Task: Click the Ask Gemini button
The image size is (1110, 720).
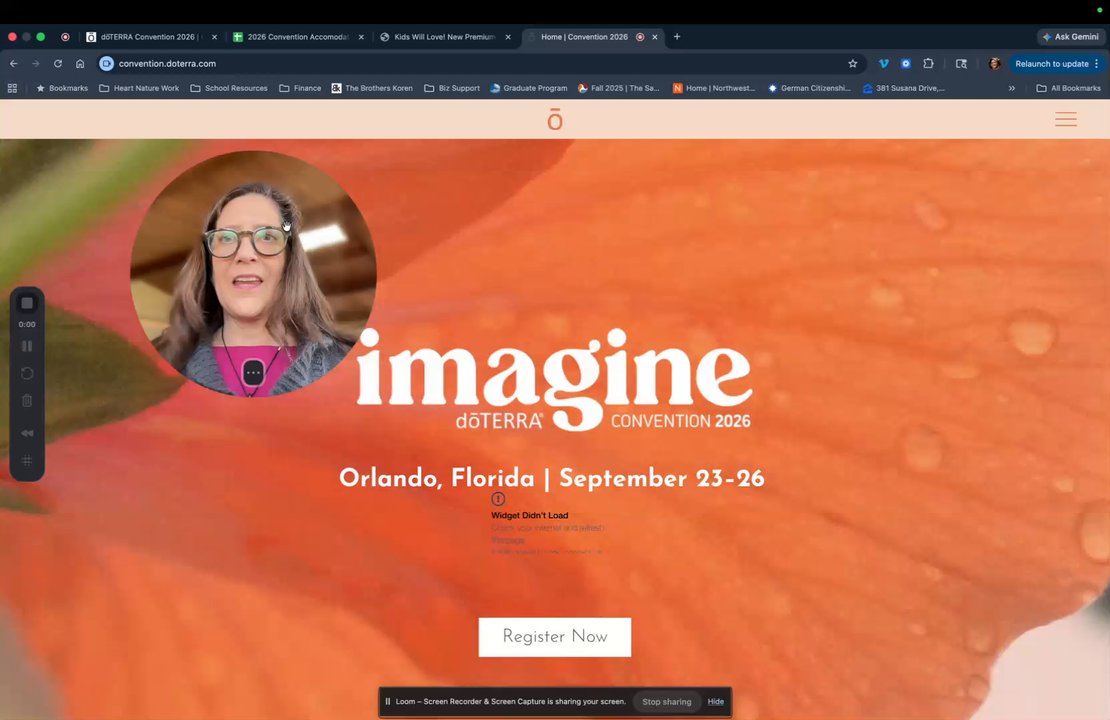Action: tap(1070, 37)
